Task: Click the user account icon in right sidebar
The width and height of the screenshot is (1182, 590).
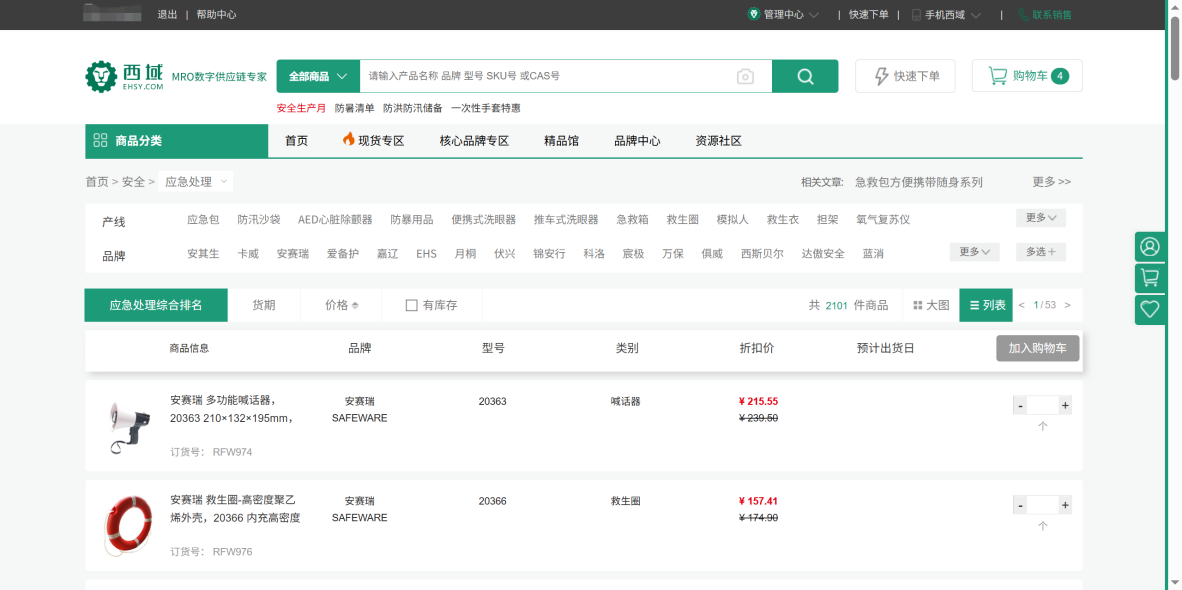Action: [x=1150, y=246]
